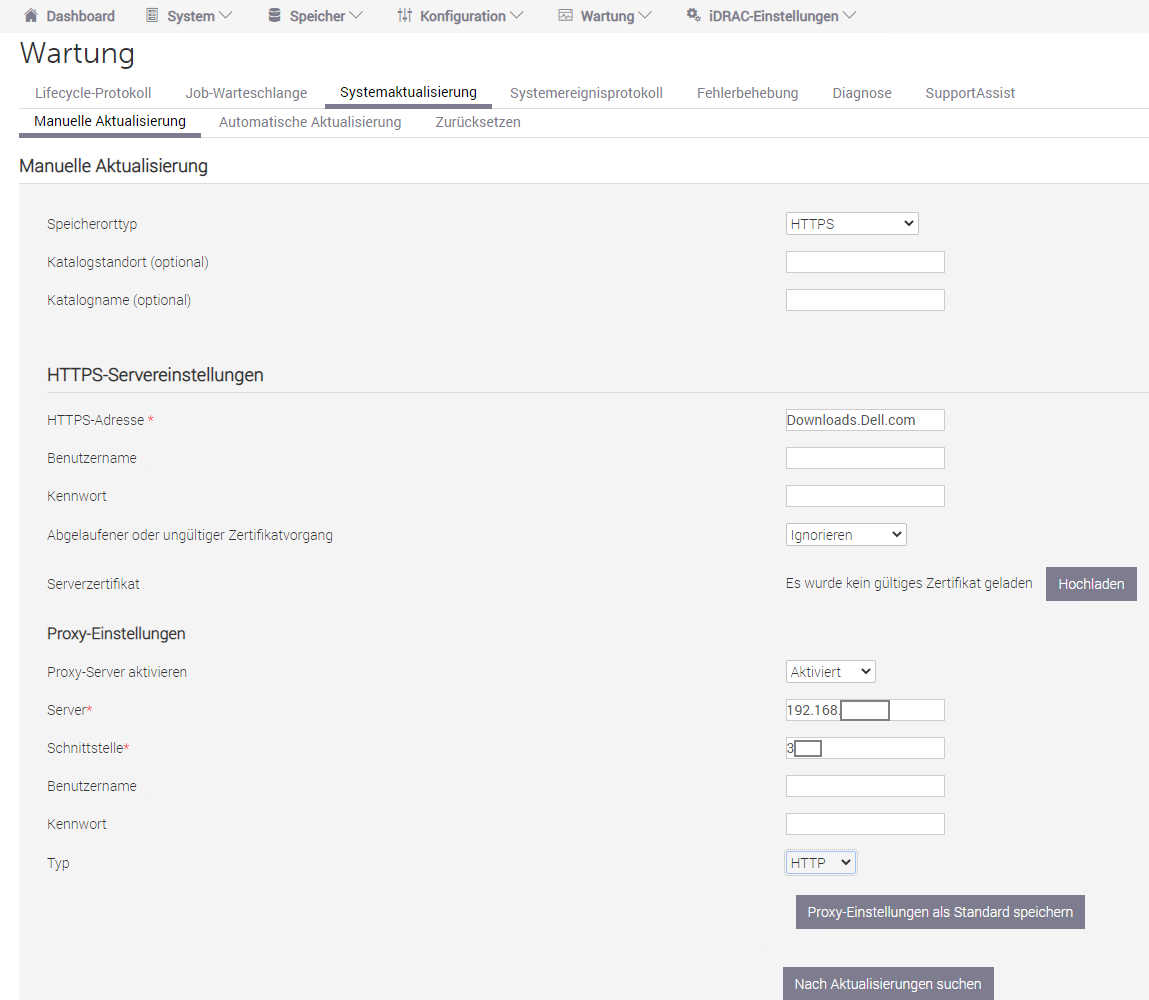The image size is (1149, 1000).
Task: Focus HTTPS server Benutzername field
Action: 865,459
